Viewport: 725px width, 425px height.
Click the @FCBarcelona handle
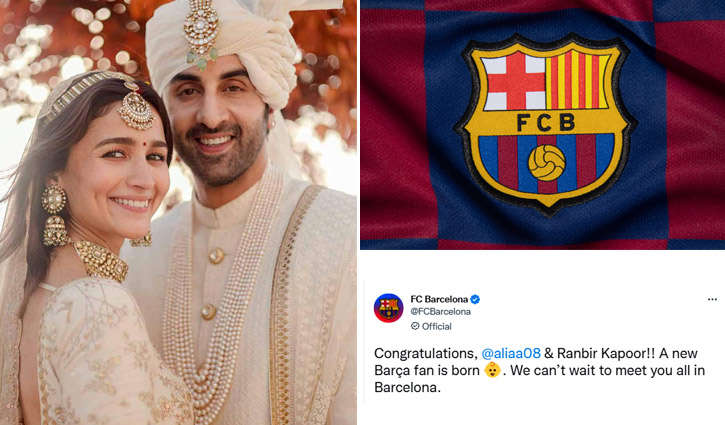click(441, 312)
